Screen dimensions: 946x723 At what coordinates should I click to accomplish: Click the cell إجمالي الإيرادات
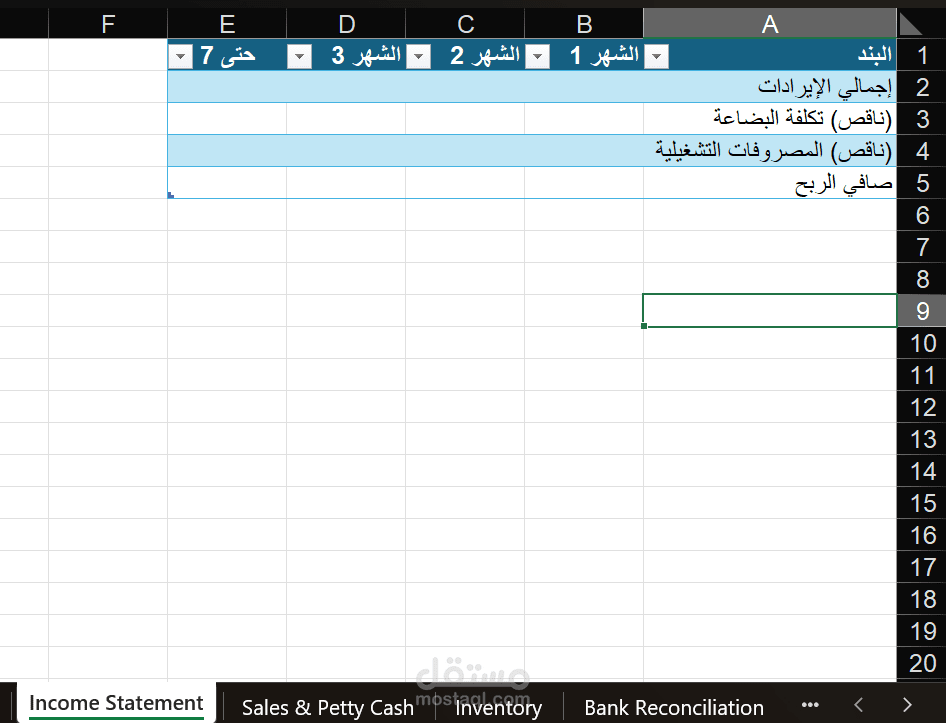(x=770, y=87)
